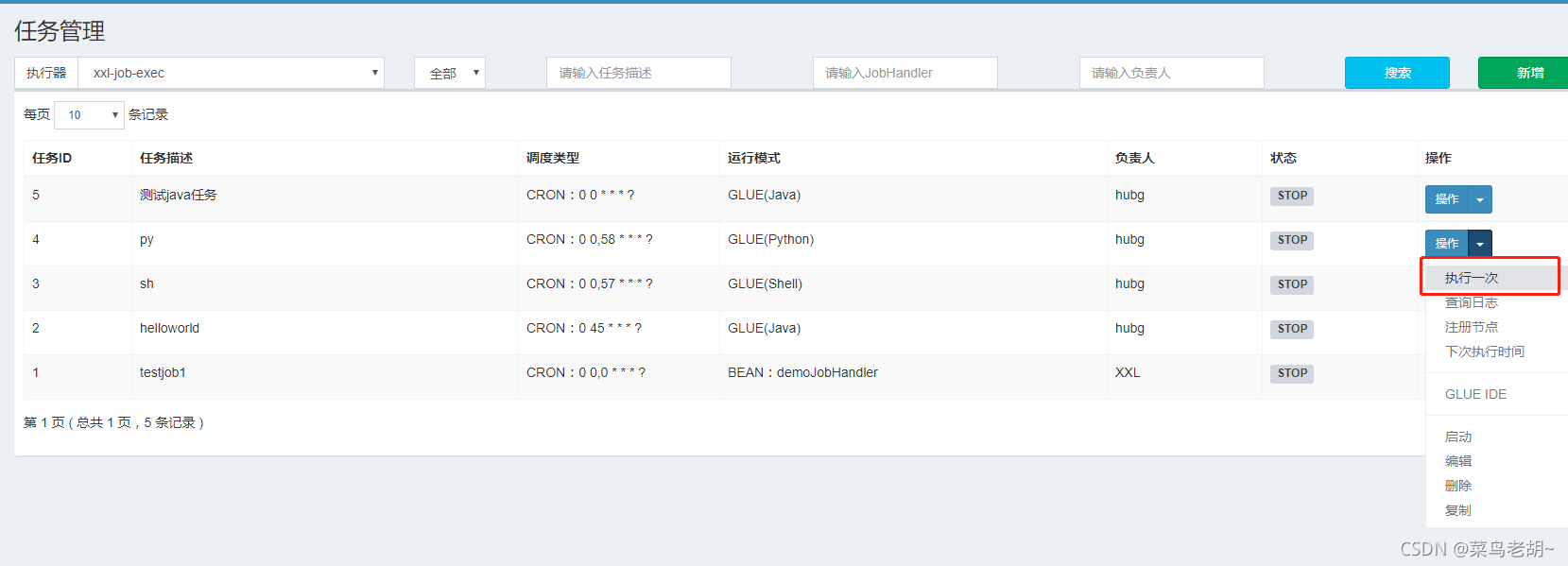The height and width of the screenshot is (566, 1568).
Task: Open the page size dropdown showing 10
Action: [90, 114]
